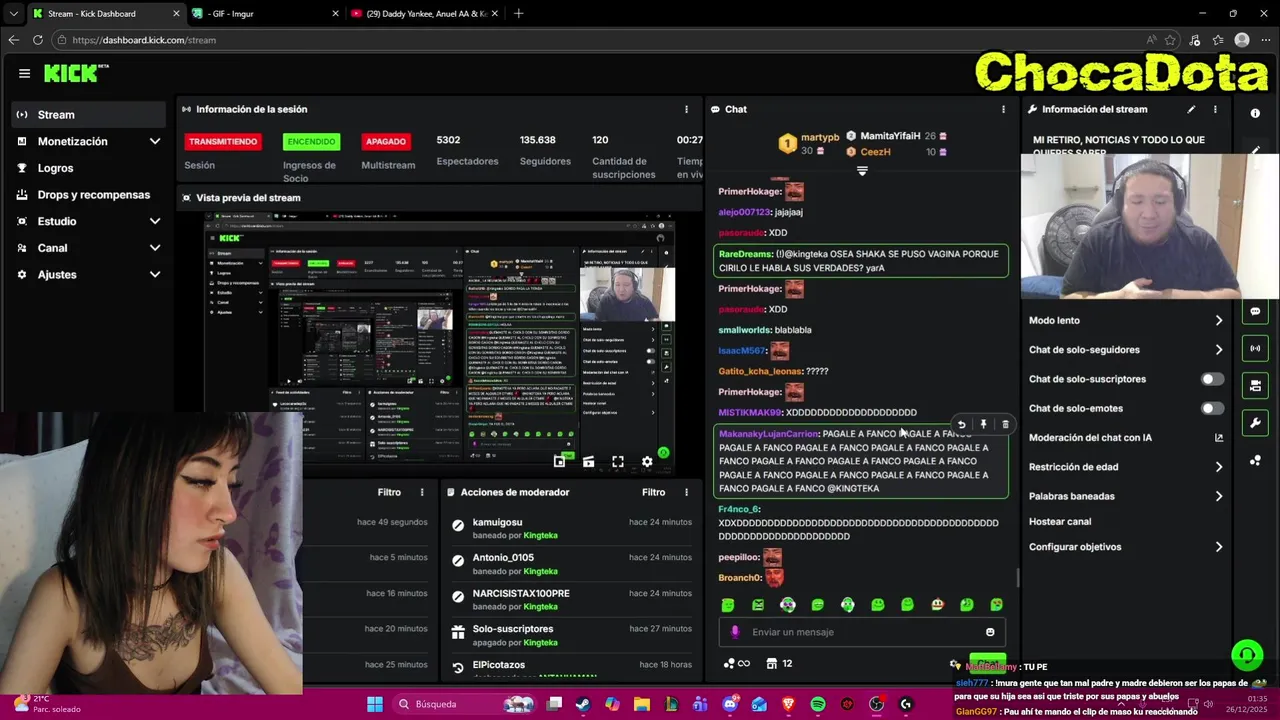Switch to the GIF - Imgur browser tab

coord(265,13)
